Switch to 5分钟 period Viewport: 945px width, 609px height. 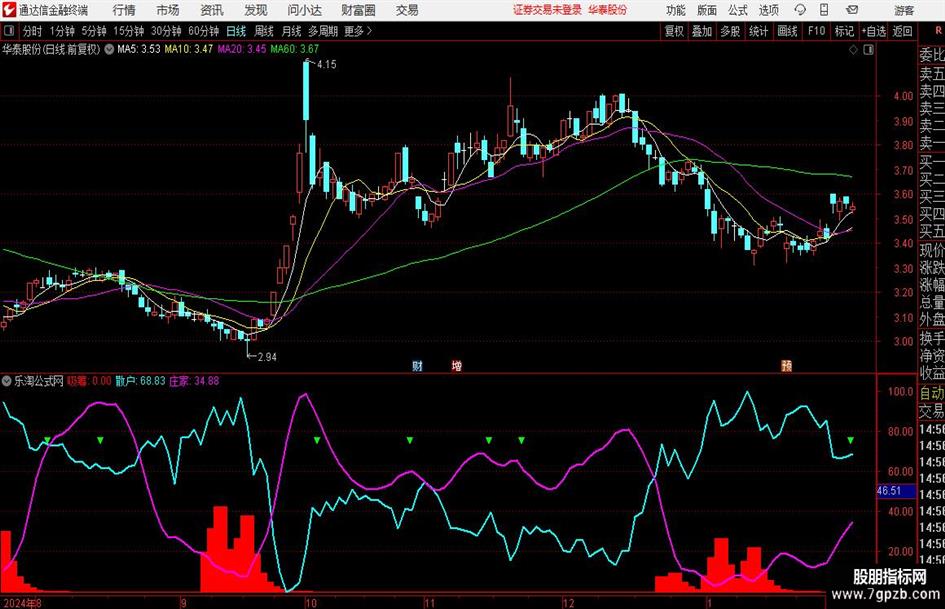click(93, 31)
